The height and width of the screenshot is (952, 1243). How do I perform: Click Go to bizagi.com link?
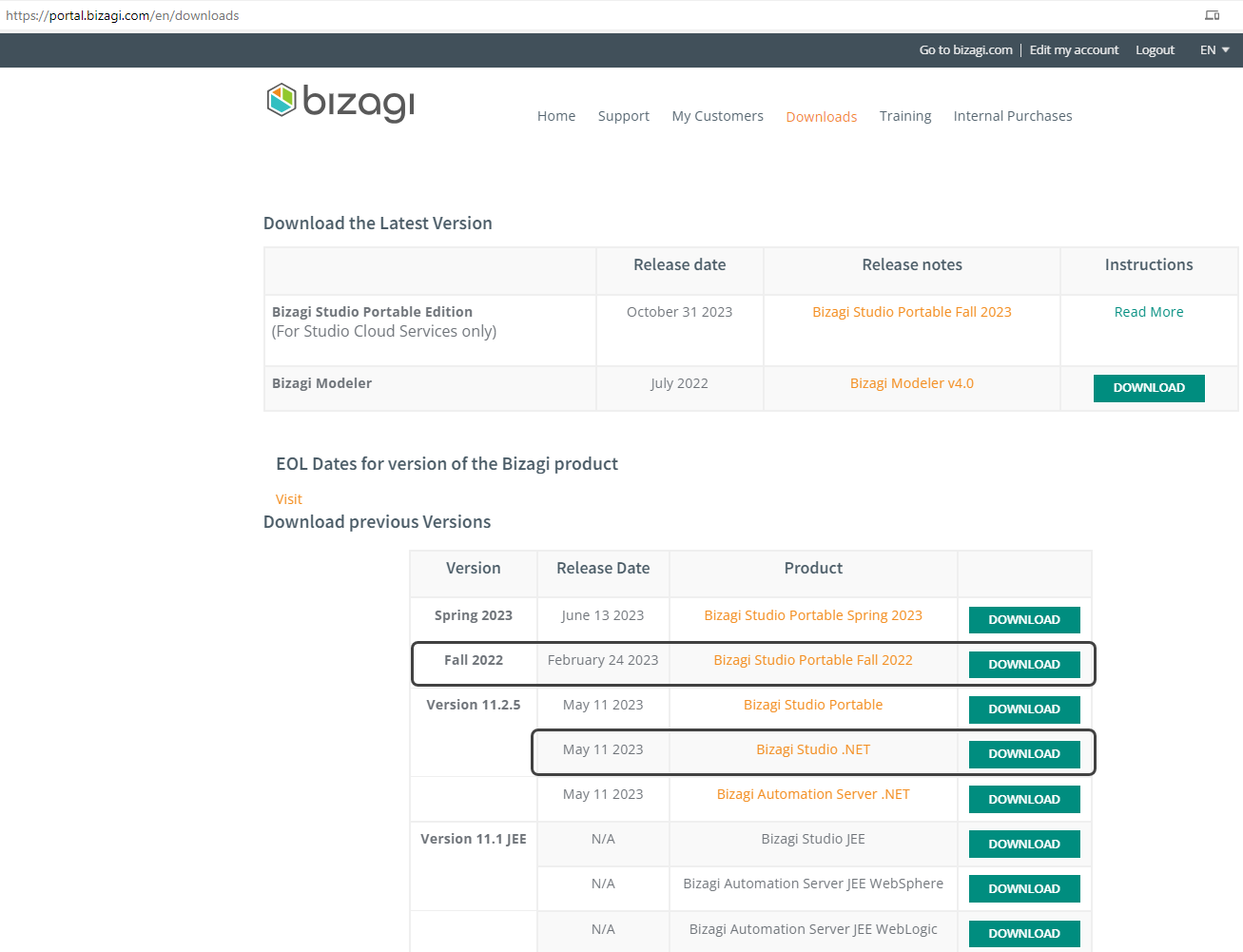(966, 50)
